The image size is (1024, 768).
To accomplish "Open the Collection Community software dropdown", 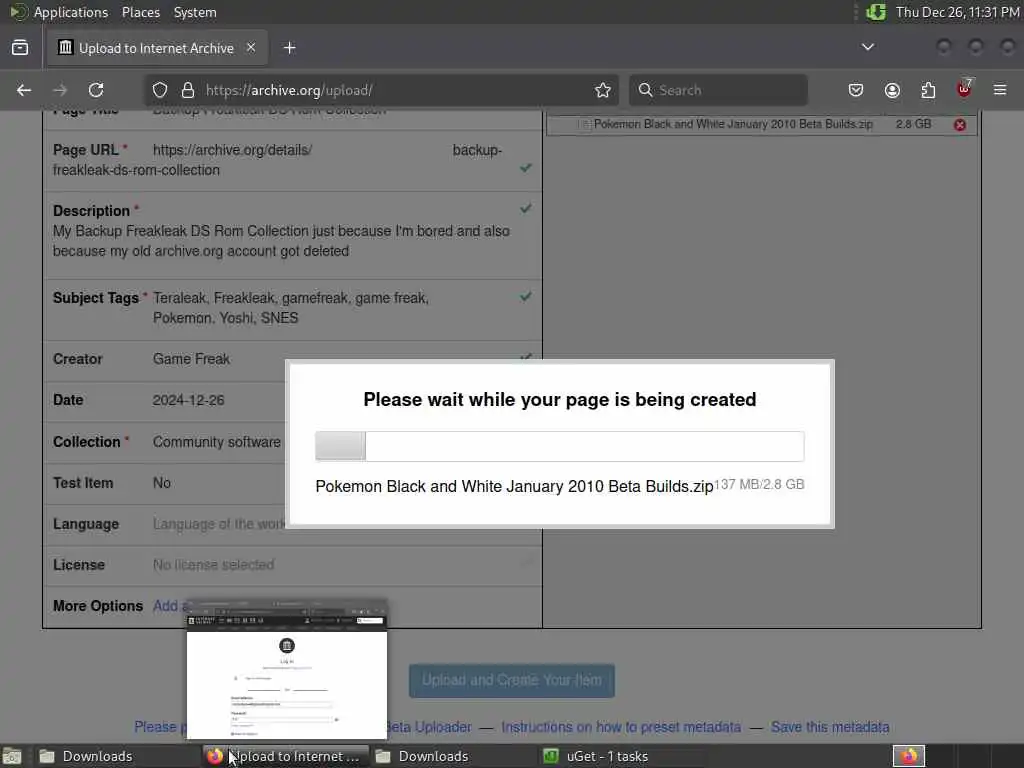I will coord(217,442).
